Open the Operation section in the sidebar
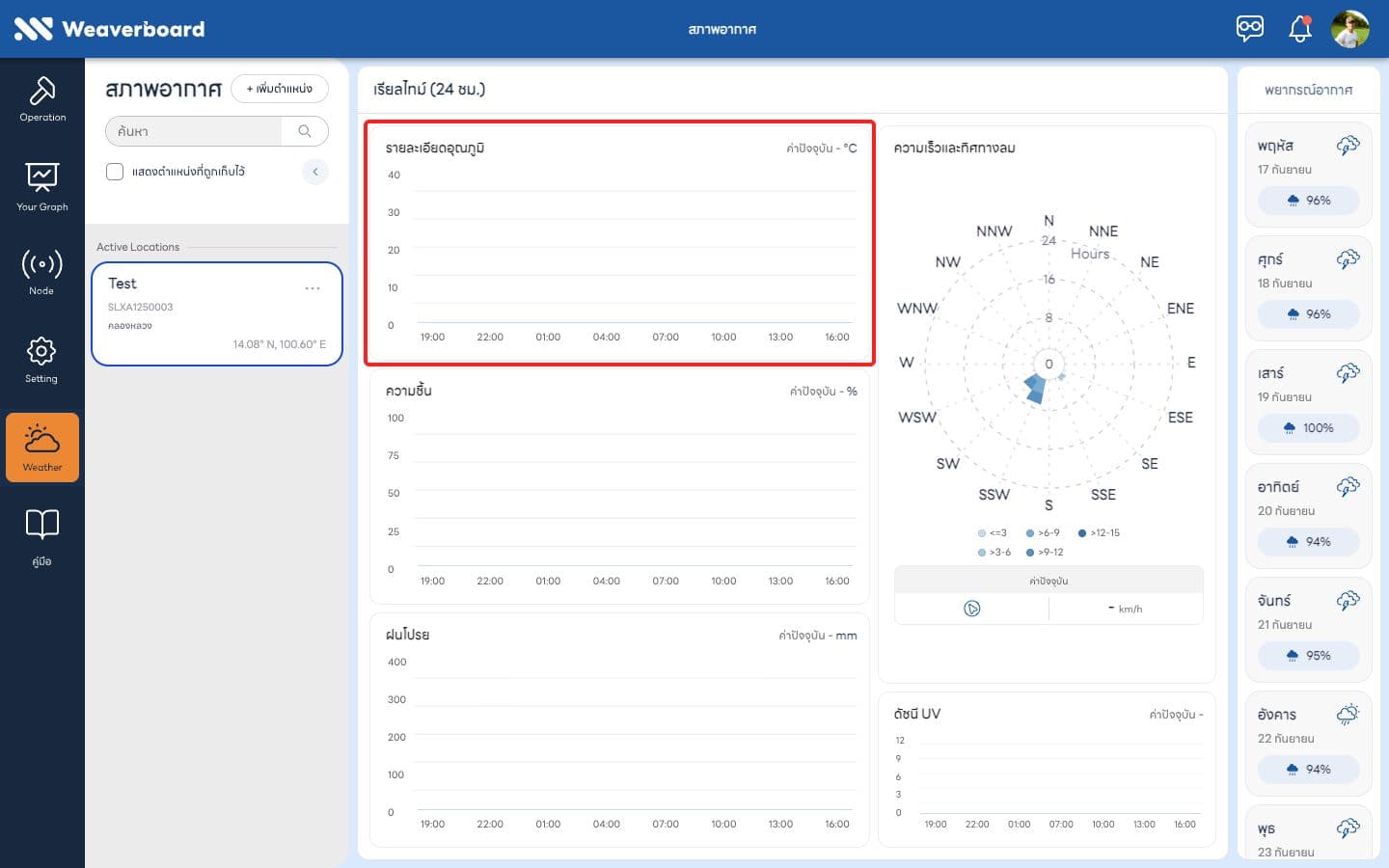This screenshot has width=1389, height=868. click(x=42, y=98)
